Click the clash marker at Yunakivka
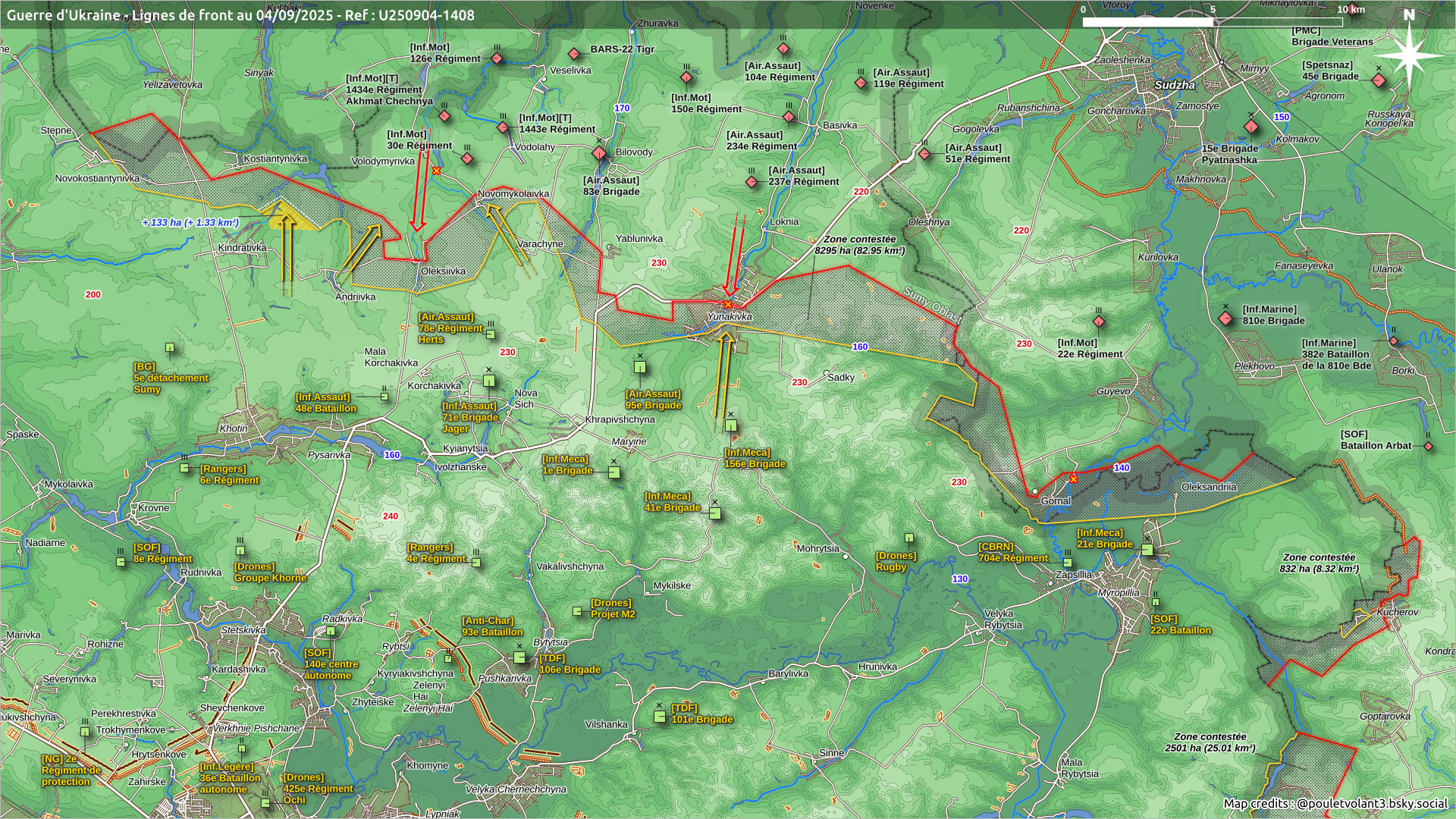This screenshot has width=1456, height=819. pyautogui.click(x=728, y=304)
